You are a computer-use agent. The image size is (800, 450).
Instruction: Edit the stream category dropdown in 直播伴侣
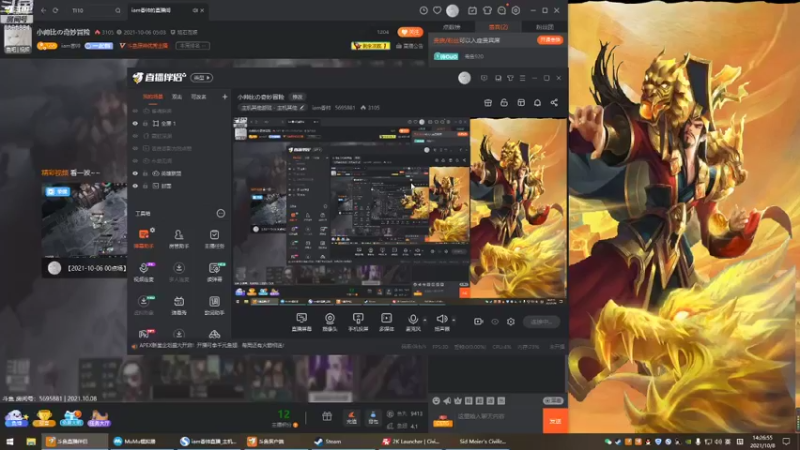[273, 108]
